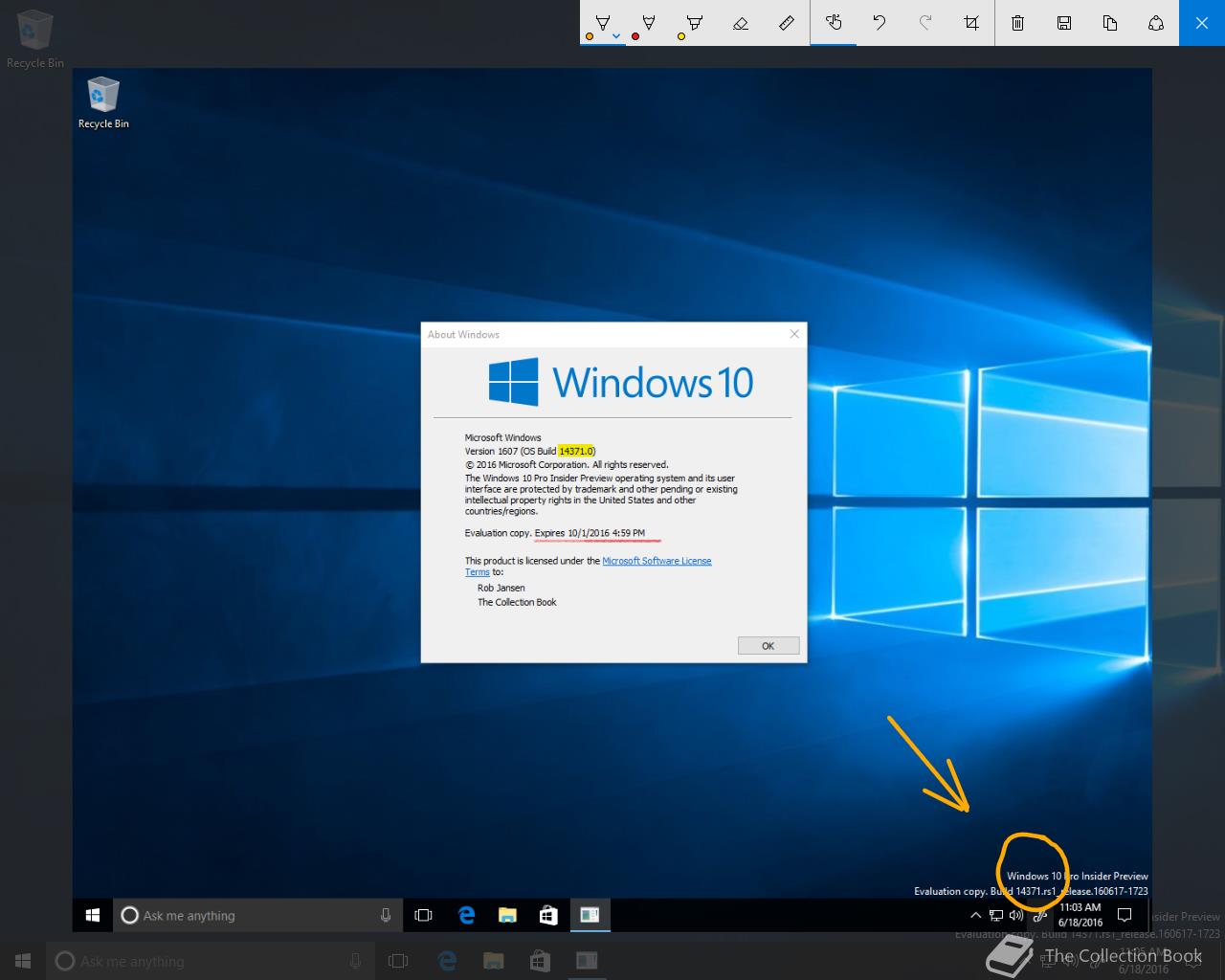
Task: Click OK in About Windows dialog
Action: [768, 646]
